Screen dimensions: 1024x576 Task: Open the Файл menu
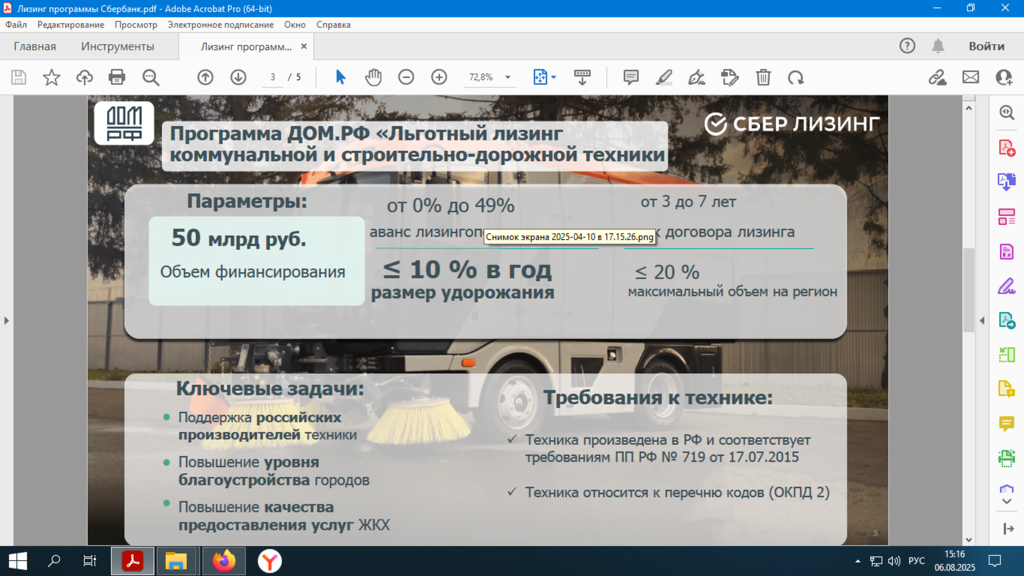(x=16, y=25)
